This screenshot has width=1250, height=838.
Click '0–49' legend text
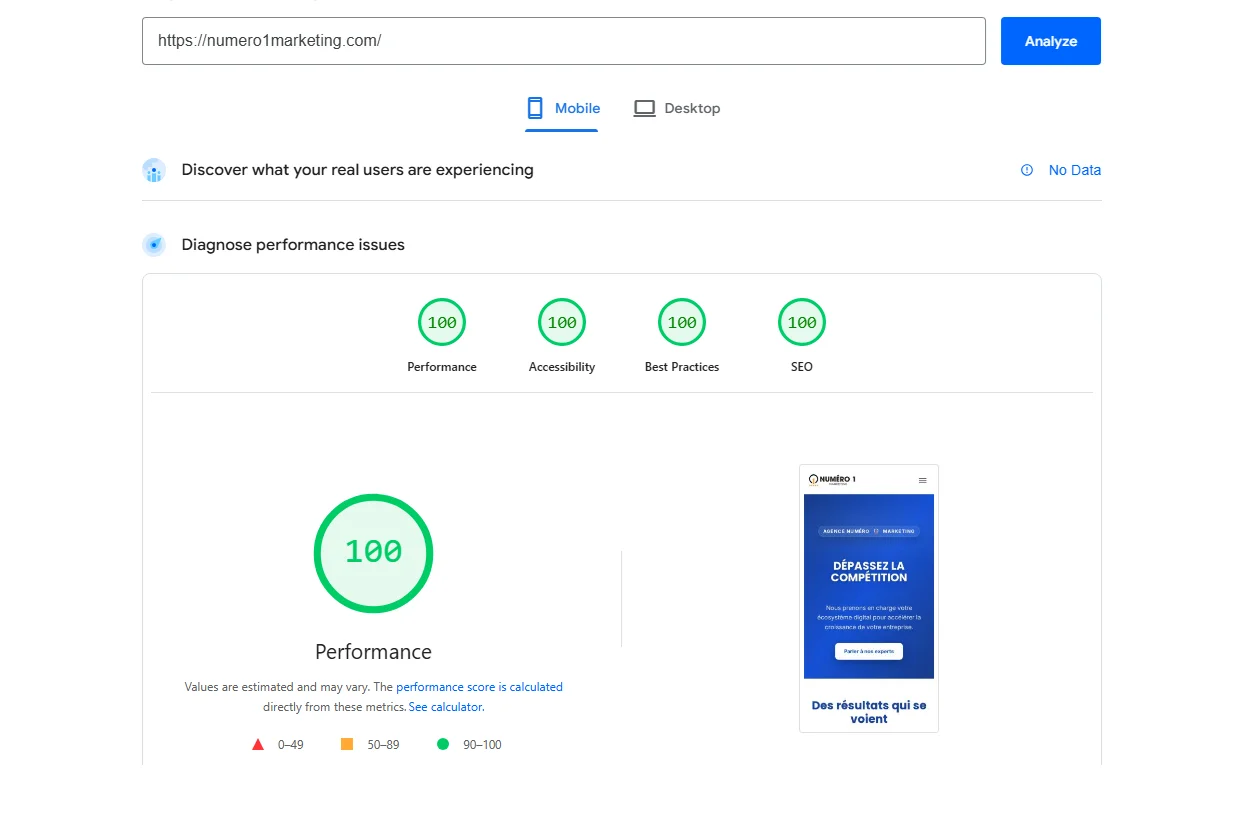(290, 745)
